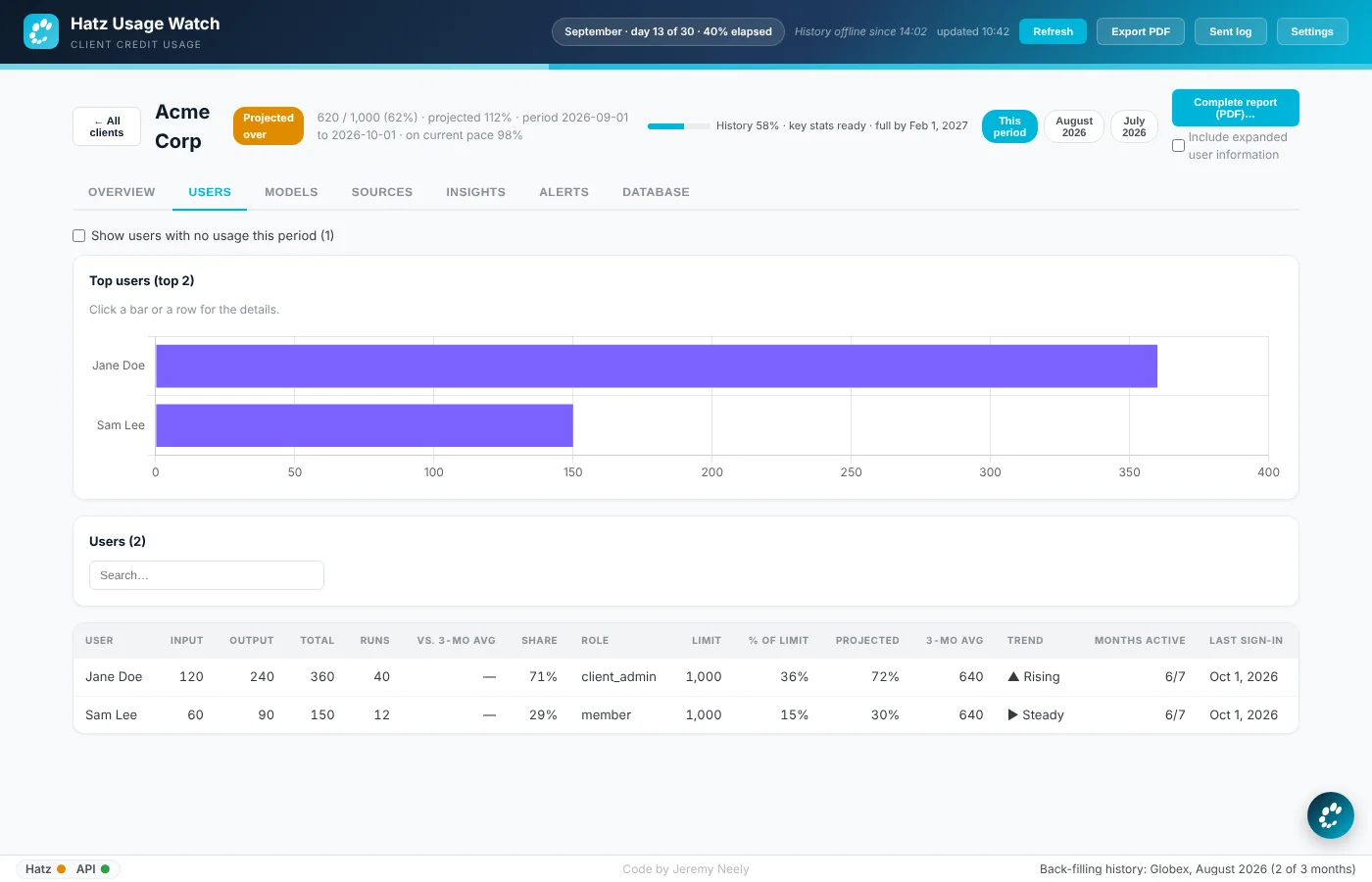This screenshot has height=882, width=1372.
Task: Click the Projected over badge
Action: click(269, 125)
